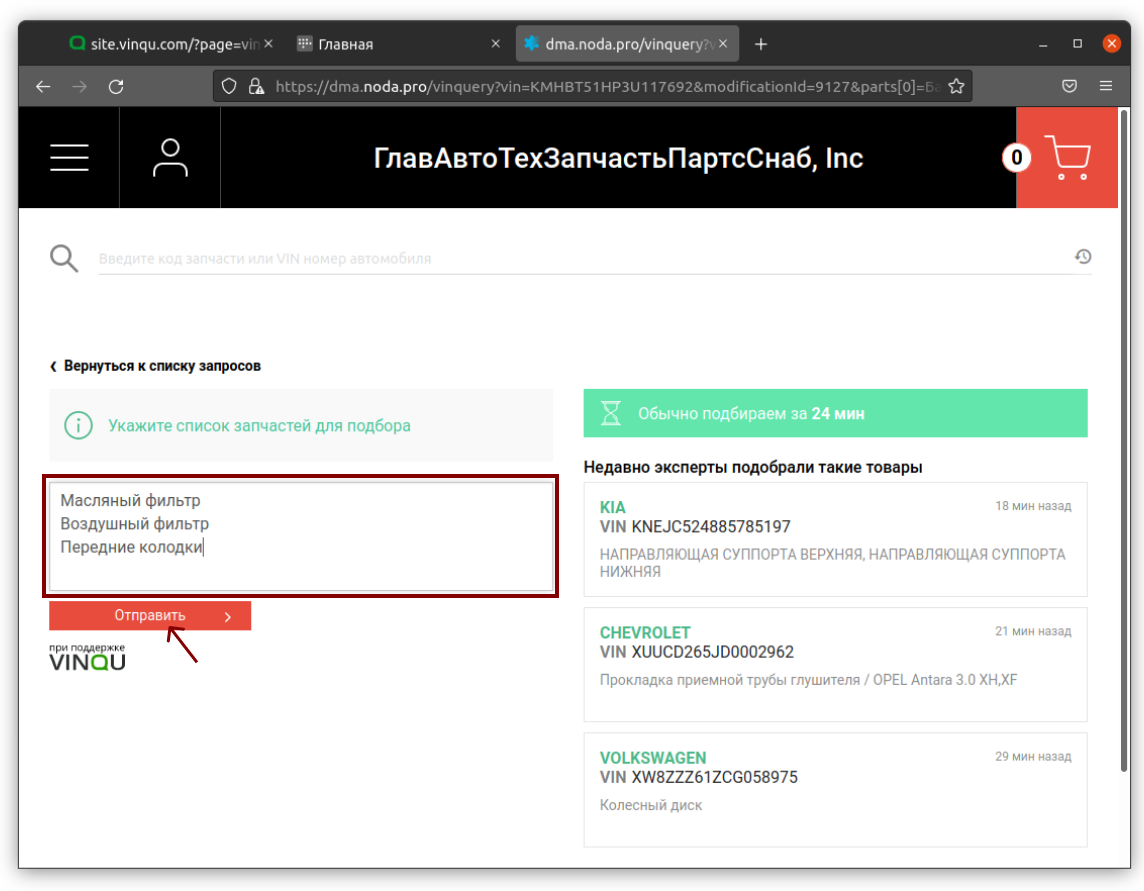This screenshot has width=1144, height=891.
Task: Click the Pocket save icon
Action: point(1069,86)
